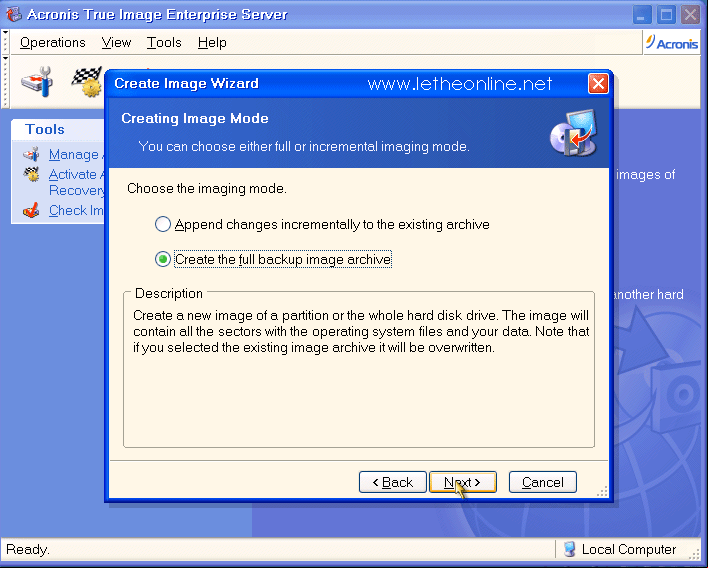Click the Check Image checkmark icon

click(x=31, y=210)
